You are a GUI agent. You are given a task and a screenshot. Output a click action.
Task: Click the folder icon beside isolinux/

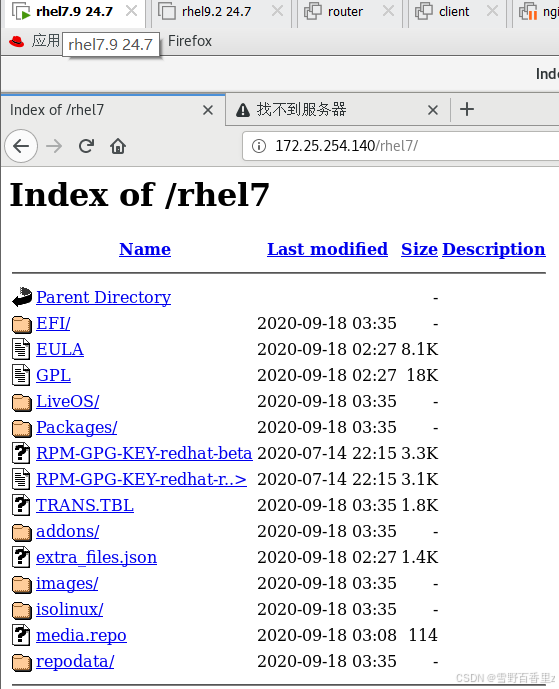[22, 610]
